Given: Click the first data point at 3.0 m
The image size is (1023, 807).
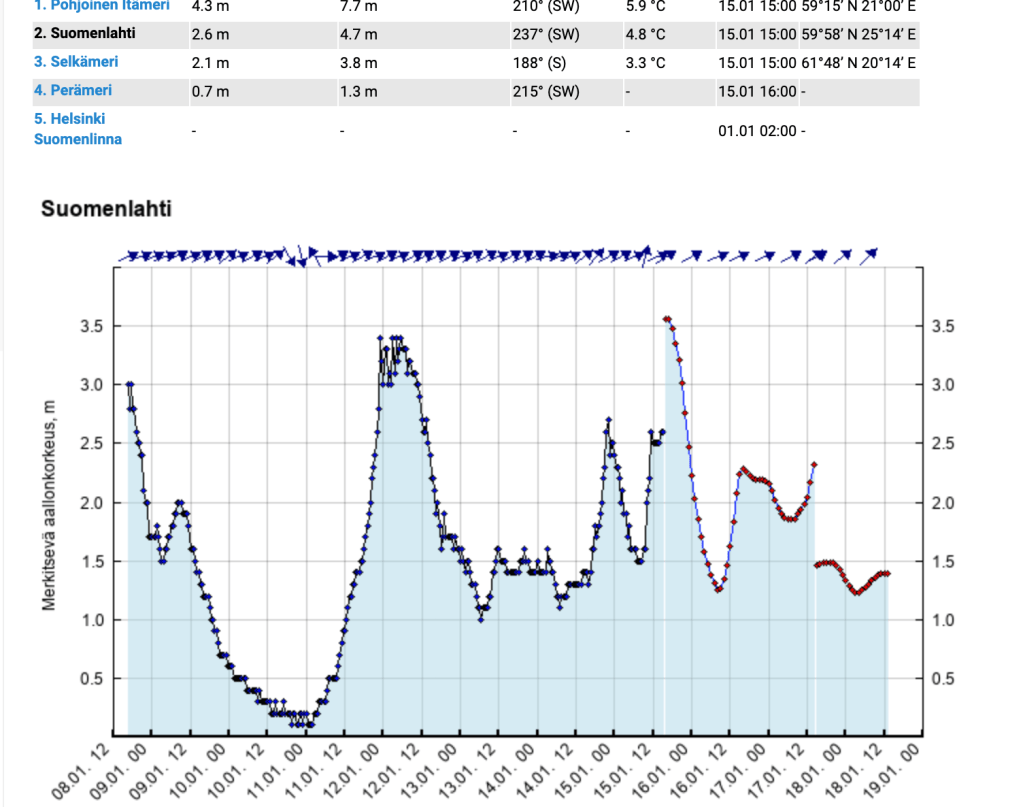Looking at the screenshot, I should [129, 385].
